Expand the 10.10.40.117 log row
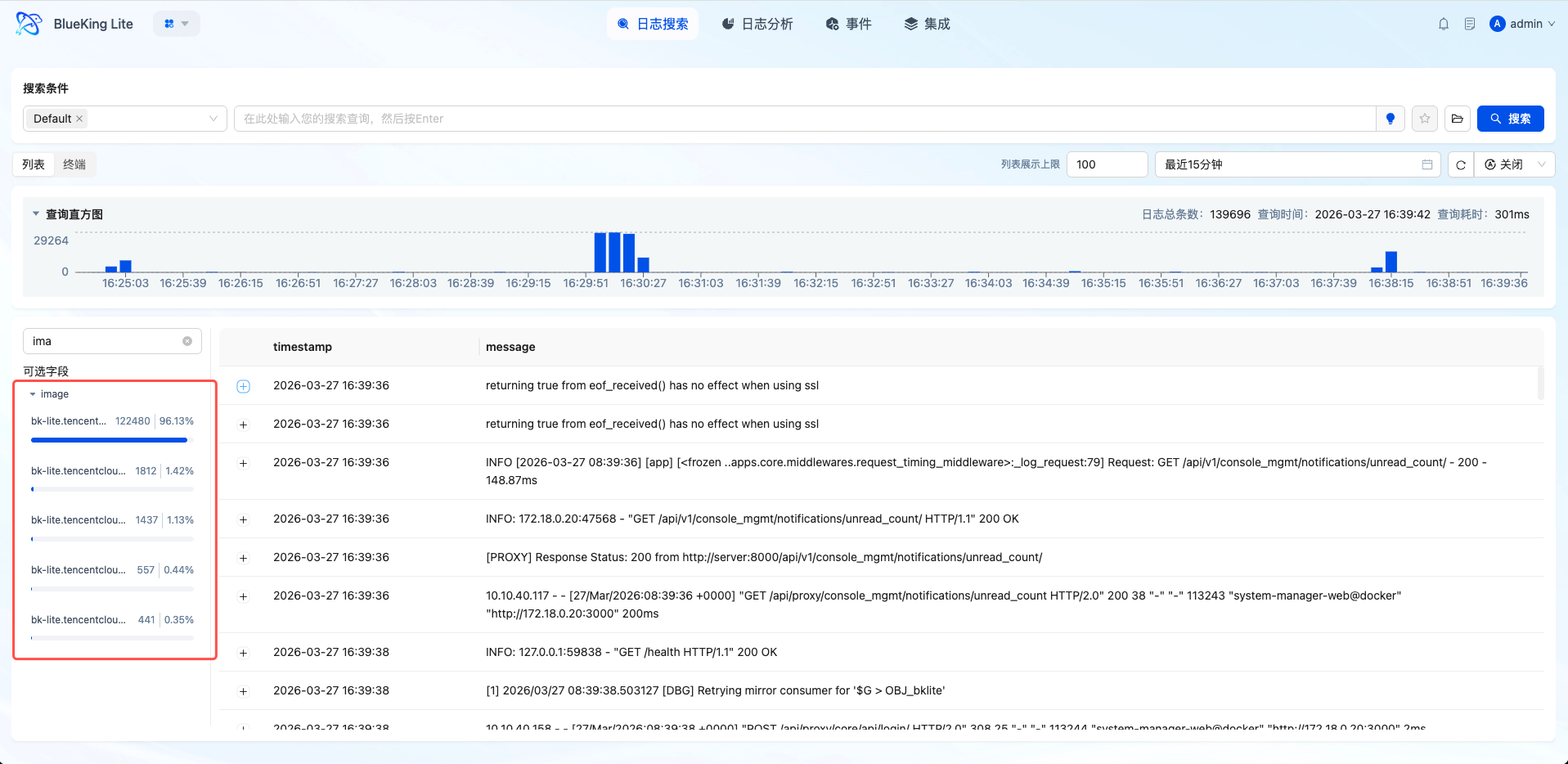 [x=243, y=596]
